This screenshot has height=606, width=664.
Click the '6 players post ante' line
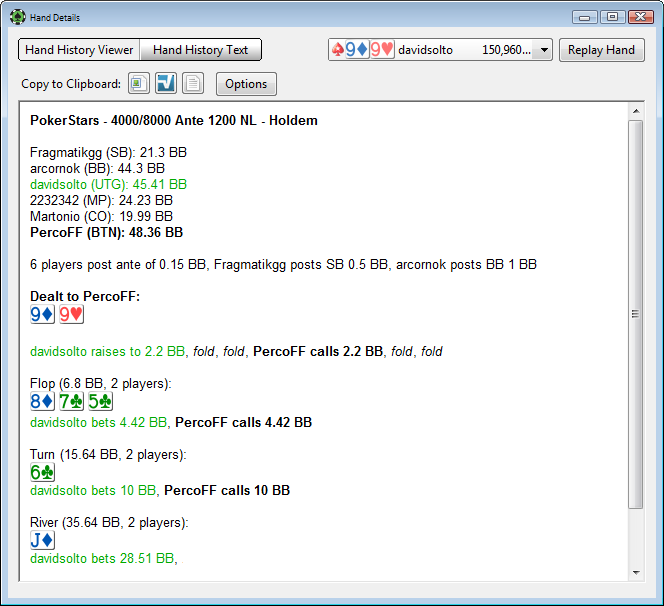283,265
